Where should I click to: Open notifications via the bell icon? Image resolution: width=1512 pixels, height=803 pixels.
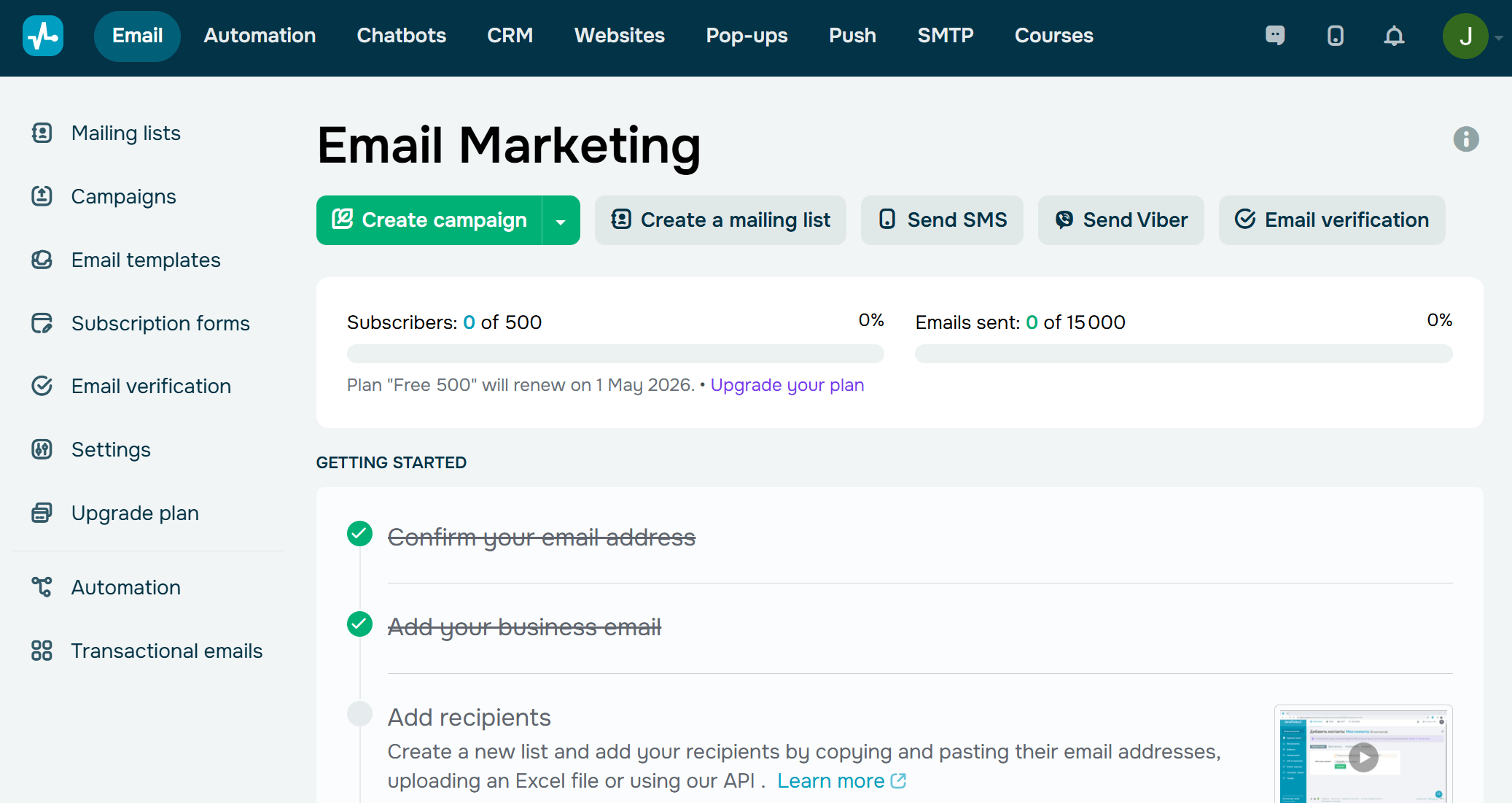(1394, 36)
